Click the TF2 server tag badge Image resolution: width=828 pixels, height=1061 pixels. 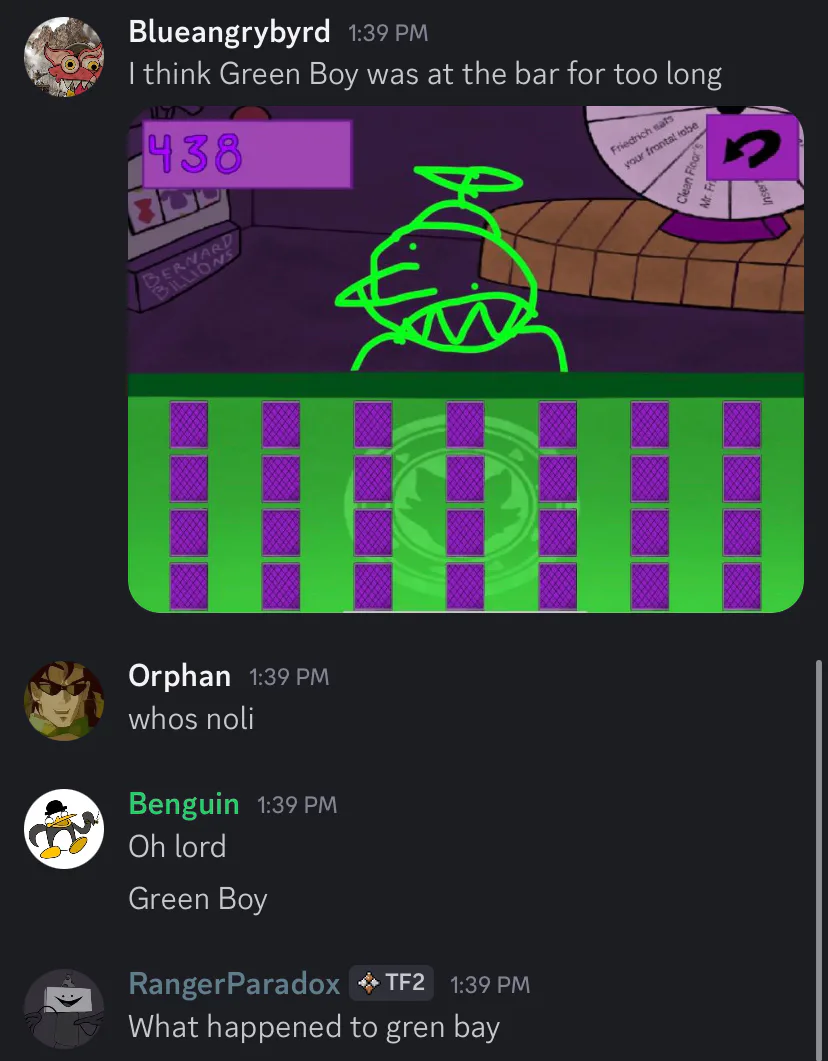point(391,983)
